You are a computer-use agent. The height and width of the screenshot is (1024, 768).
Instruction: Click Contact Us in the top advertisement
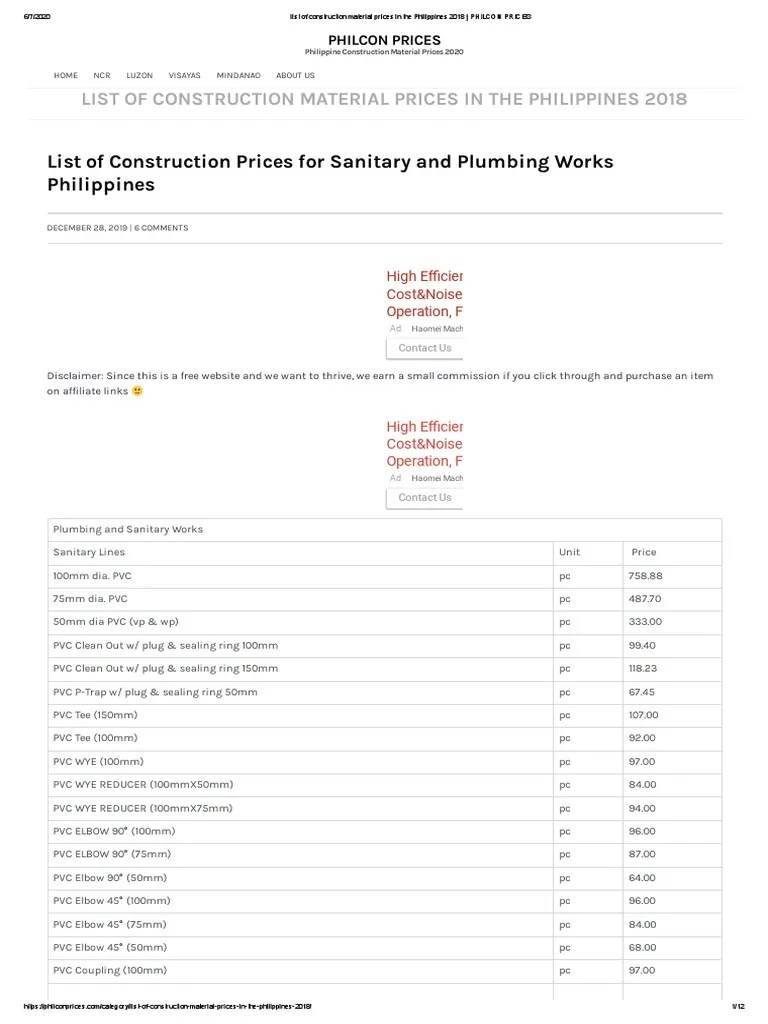(x=423, y=347)
